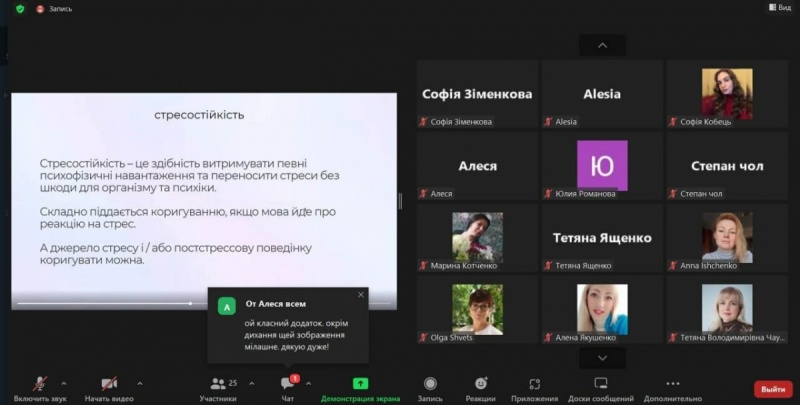Click the green Демонстрация экрана share button

point(360,388)
